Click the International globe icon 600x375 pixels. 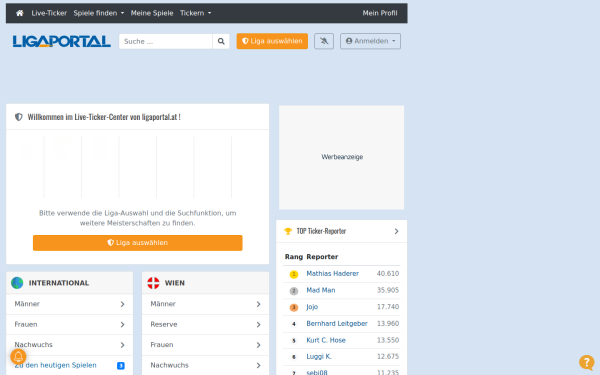pos(17,283)
